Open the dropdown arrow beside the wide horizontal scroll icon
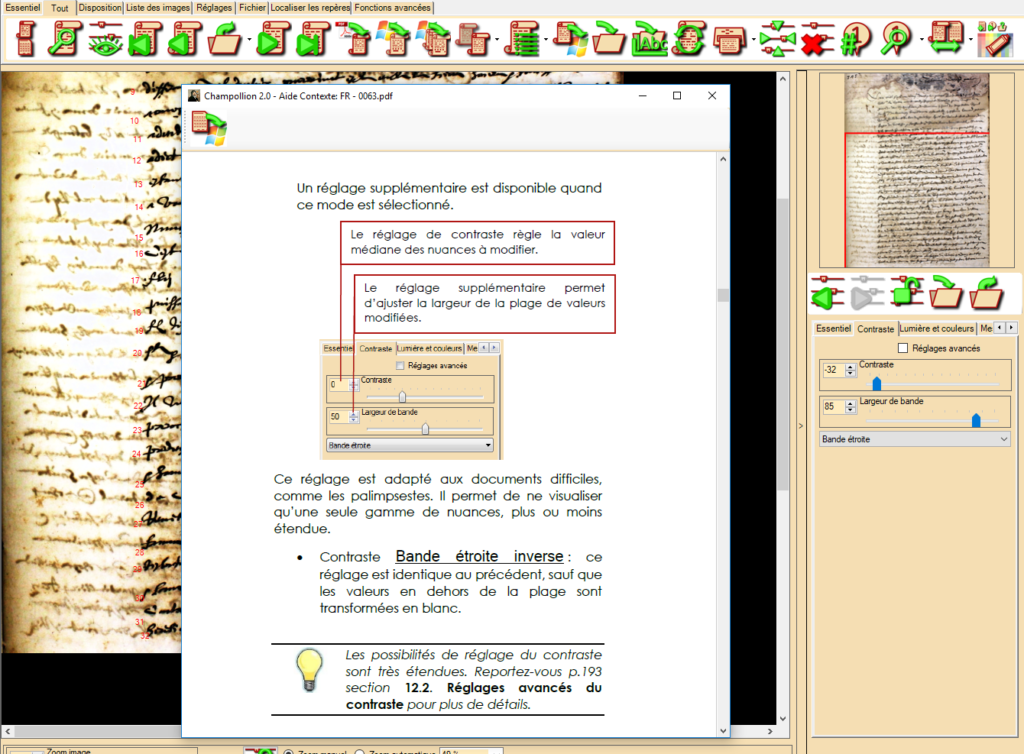Screen dimensions: 1024x754 (754, 40)
